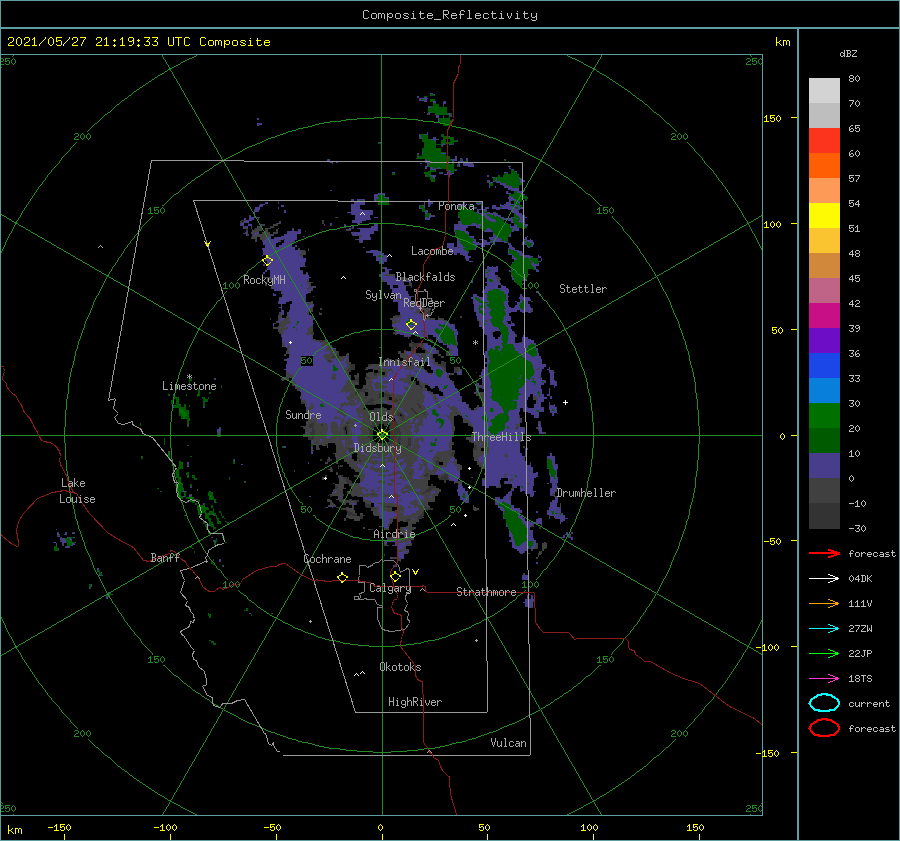Click the 65 dBZ red color swatch
The width and height of the screenshot is (900, 841).
pos(824,141)
